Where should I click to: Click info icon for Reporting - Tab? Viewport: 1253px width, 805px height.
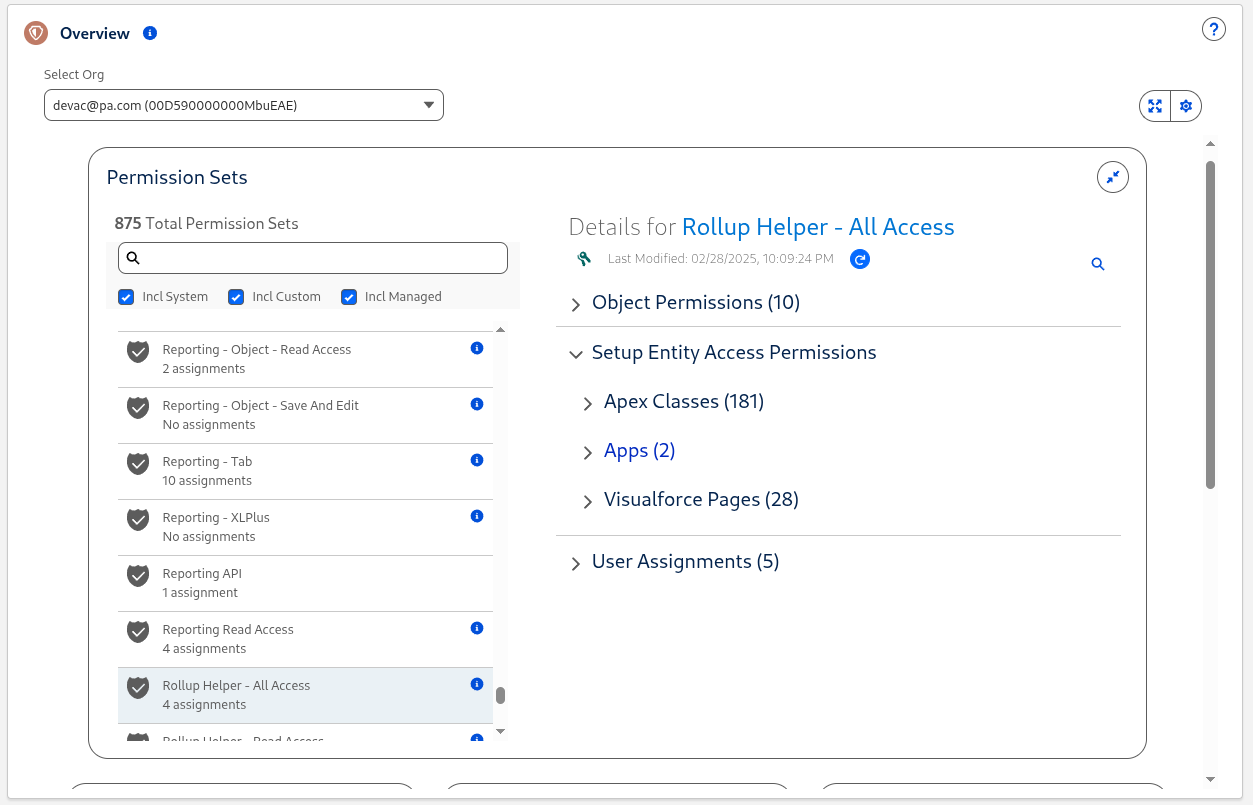pyautogui.click(x=477, y=460)
